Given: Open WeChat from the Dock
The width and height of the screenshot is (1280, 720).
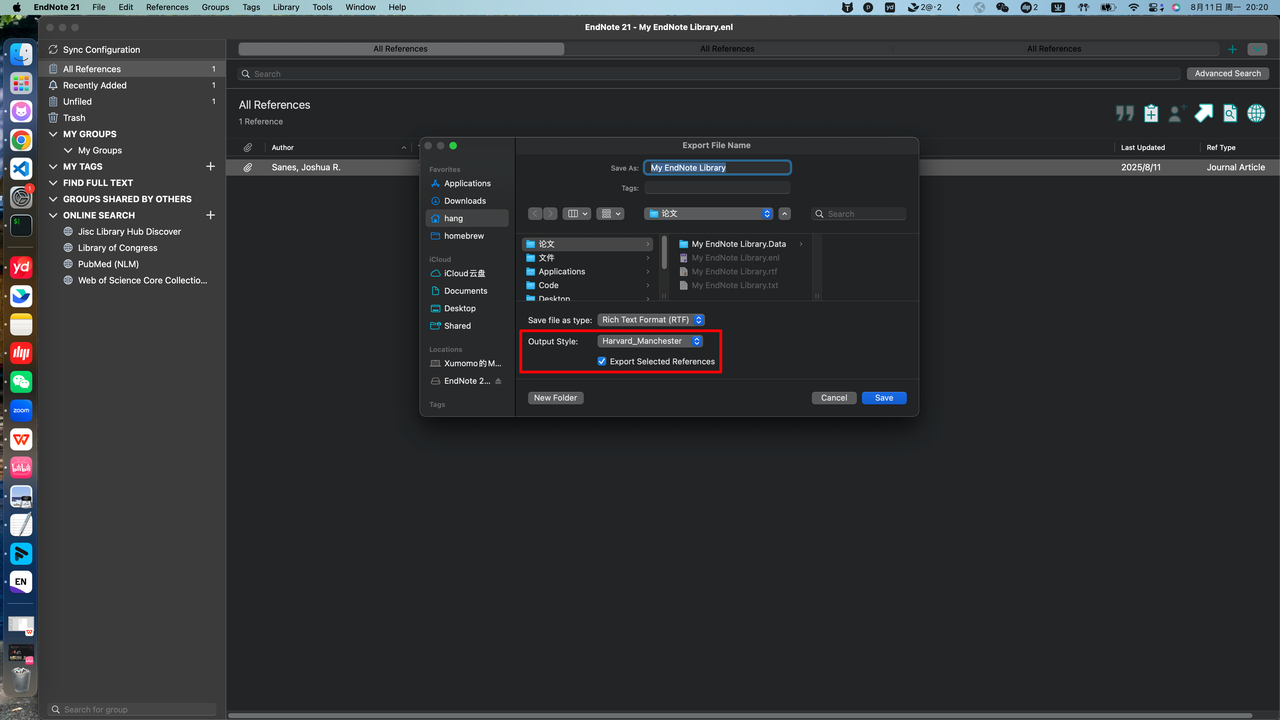Looking at the screenshot, I should [21, 382].
